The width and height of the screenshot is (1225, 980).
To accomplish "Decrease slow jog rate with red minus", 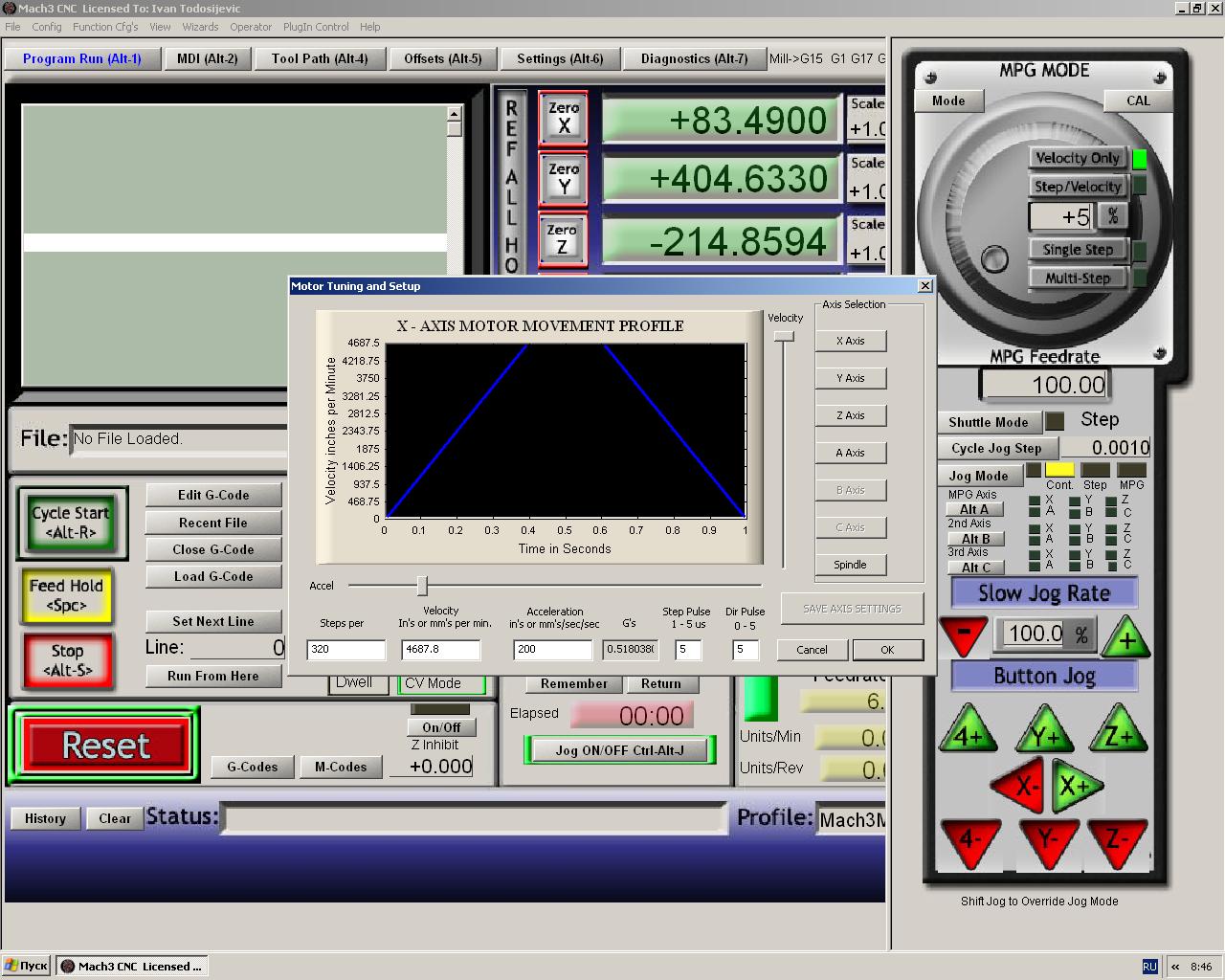I will tap(963, 635).
